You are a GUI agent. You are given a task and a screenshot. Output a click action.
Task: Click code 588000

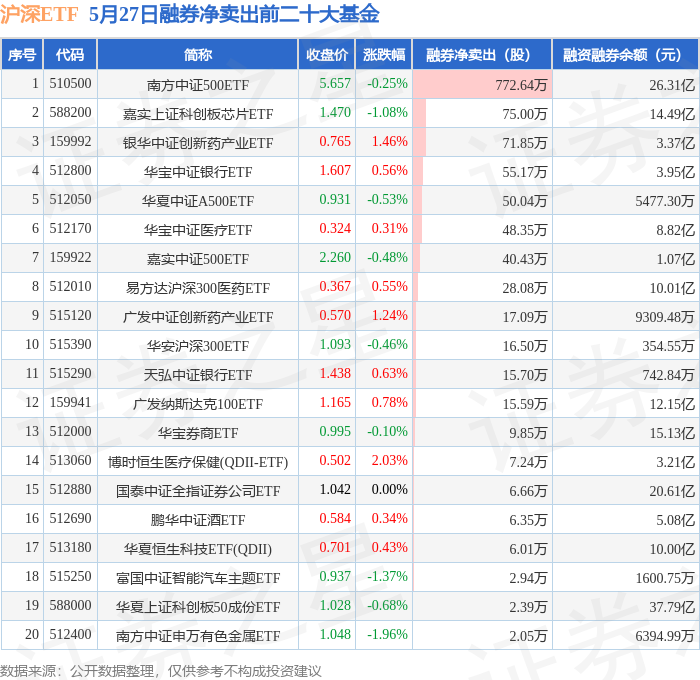click(x=70, y=606)
